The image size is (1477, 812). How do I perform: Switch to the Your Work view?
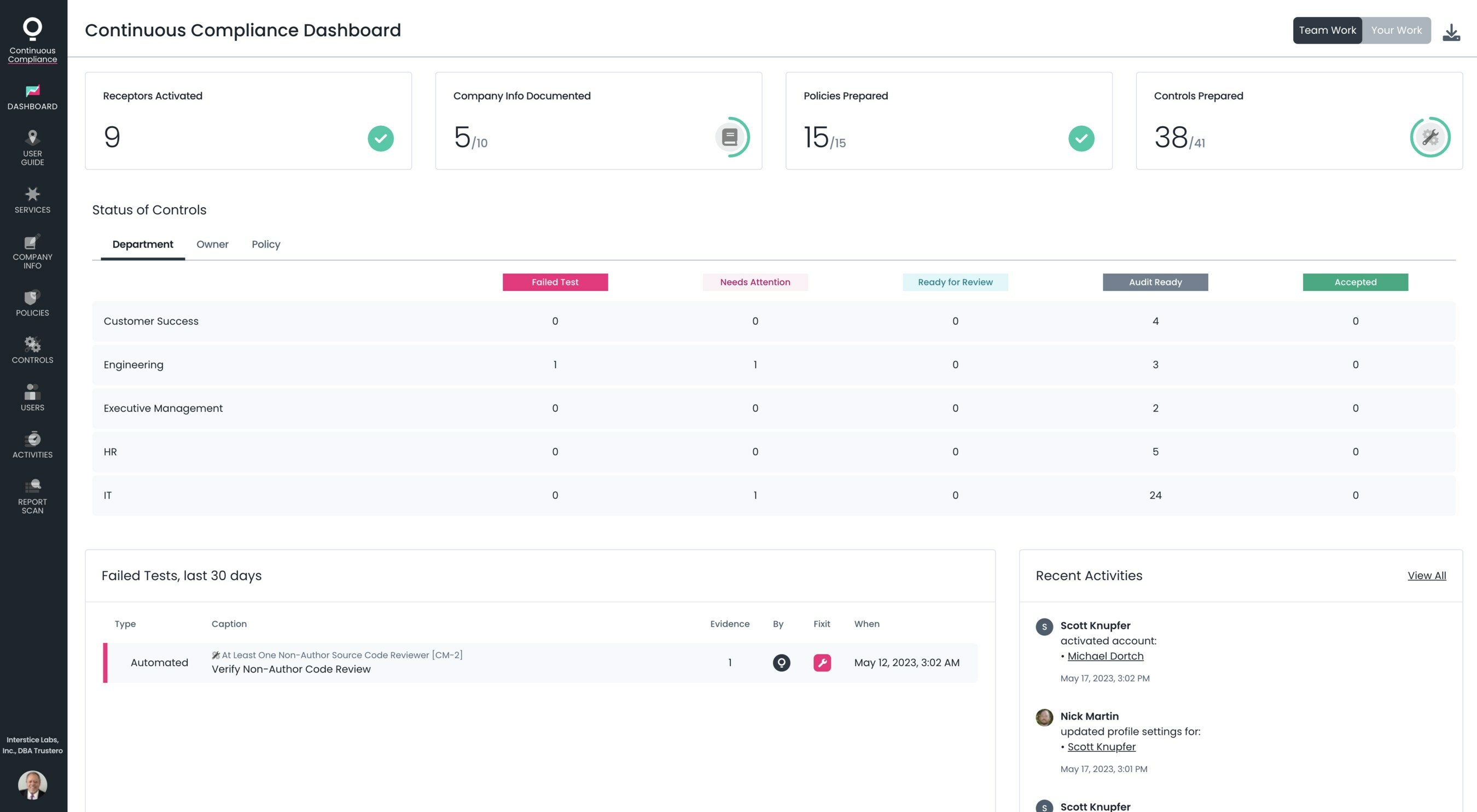coord(1396,31)
